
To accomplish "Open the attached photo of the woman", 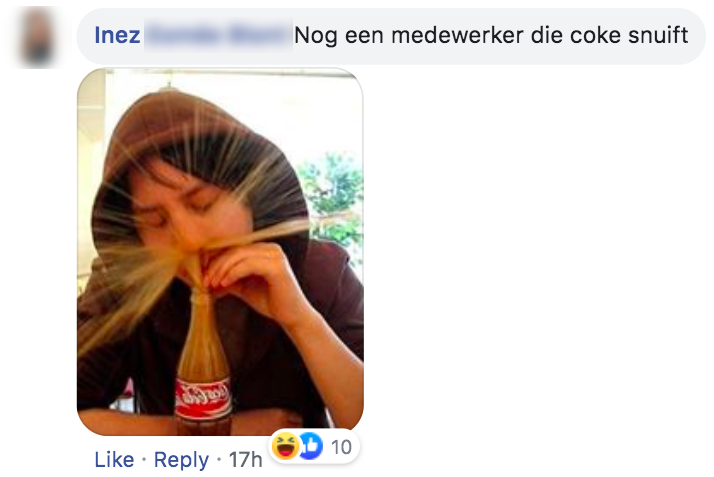I will tap(220, 252).
